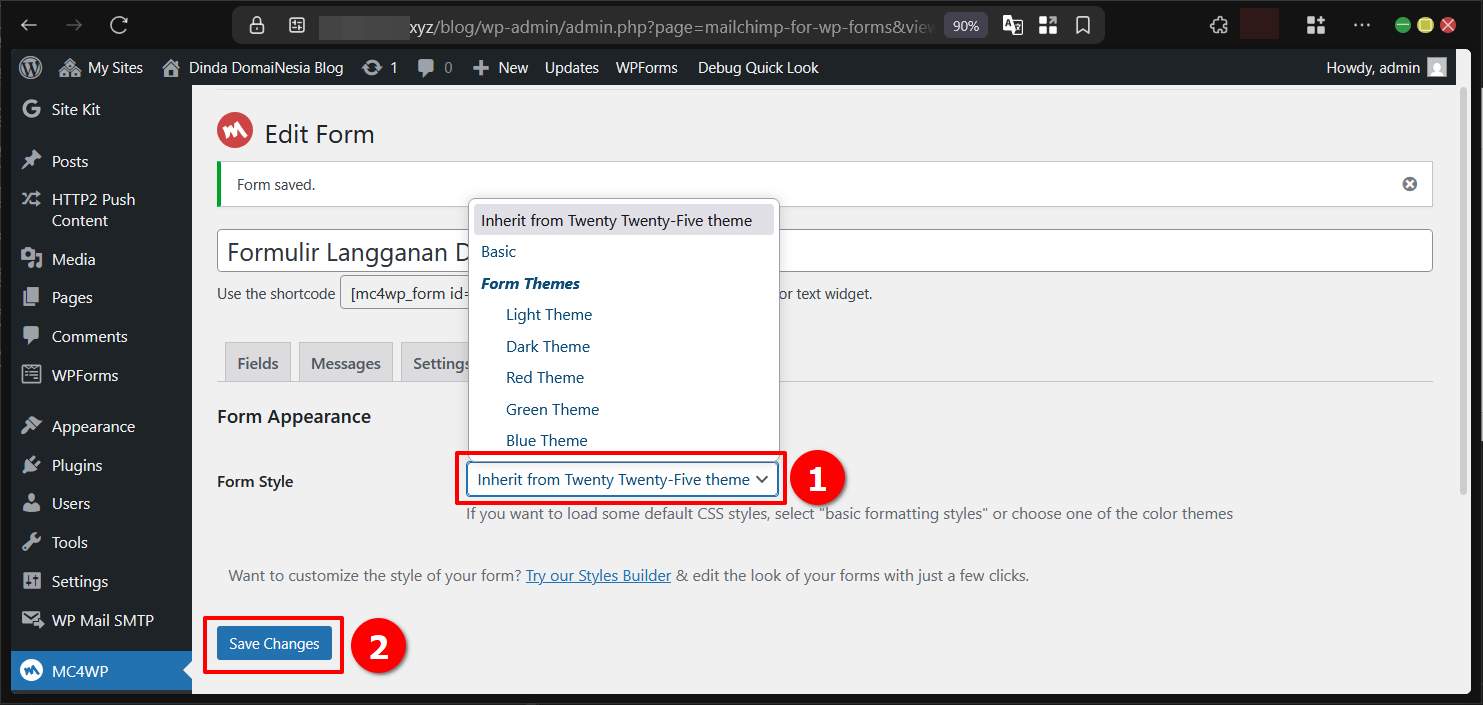Dismiss the Form saved notice
1483x705 pixels.
(x=1409, y=183)
